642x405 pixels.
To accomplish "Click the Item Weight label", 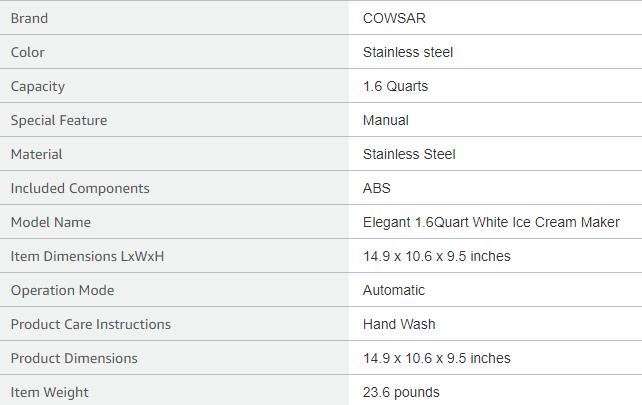I will [50, 392].
